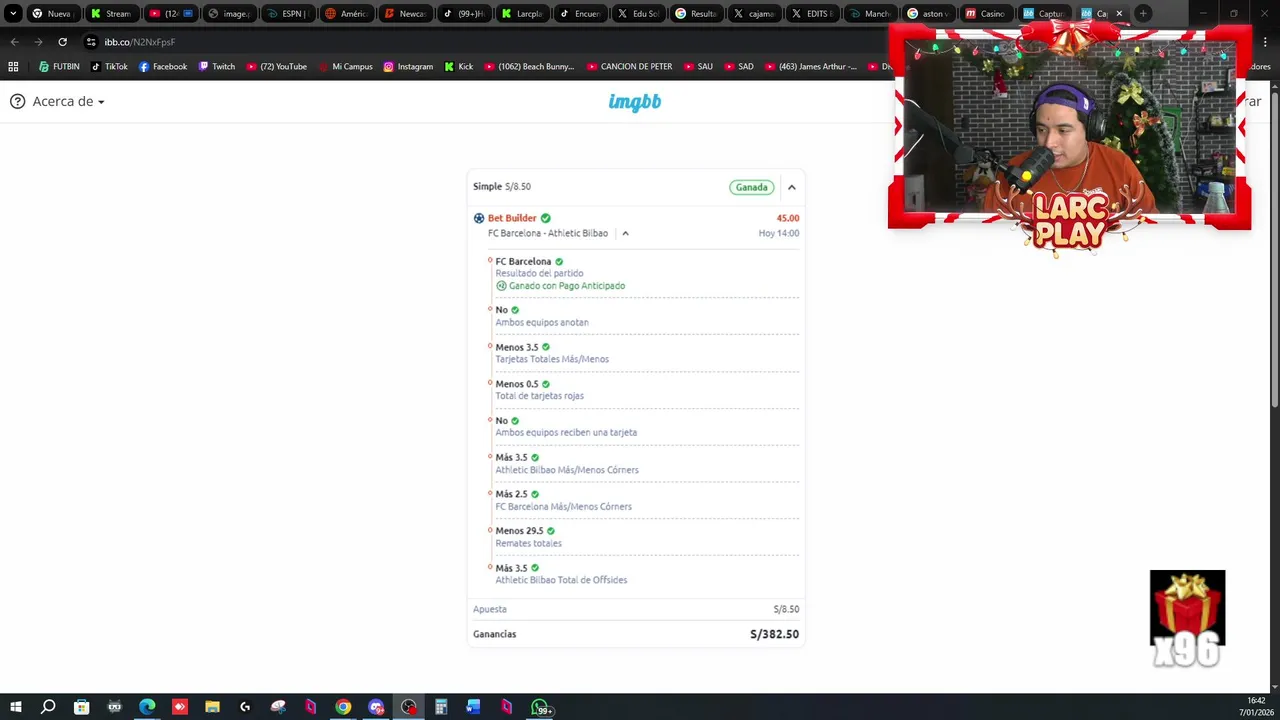Image resolution: width=1280 pixels, height=720 pixels.
Task: Open the browser apps grid icon
Action: point(13,67)
